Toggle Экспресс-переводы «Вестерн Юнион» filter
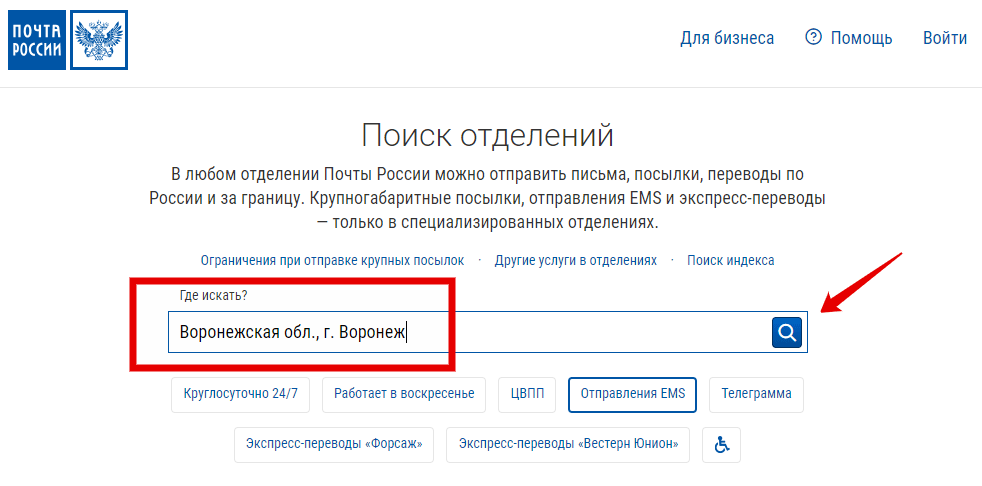Image resolution: width=982 pixels, height=486 pixels. point(568,445)
